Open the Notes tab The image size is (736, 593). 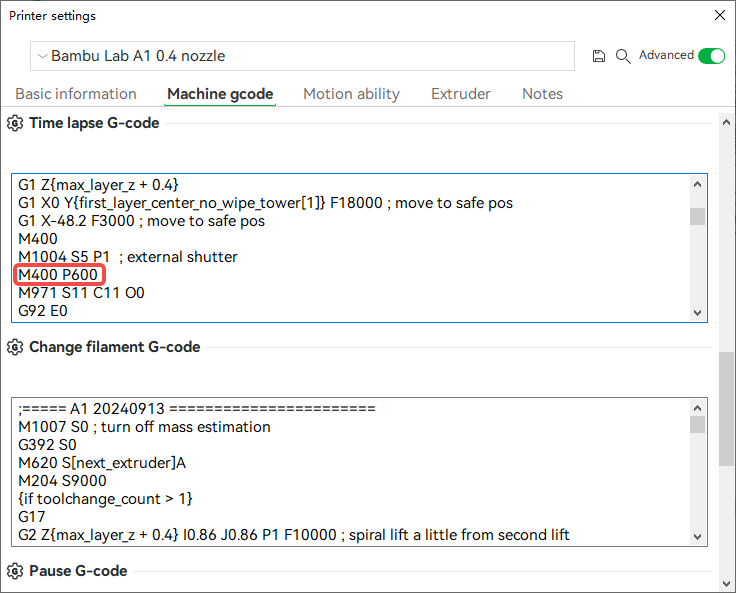542,94
